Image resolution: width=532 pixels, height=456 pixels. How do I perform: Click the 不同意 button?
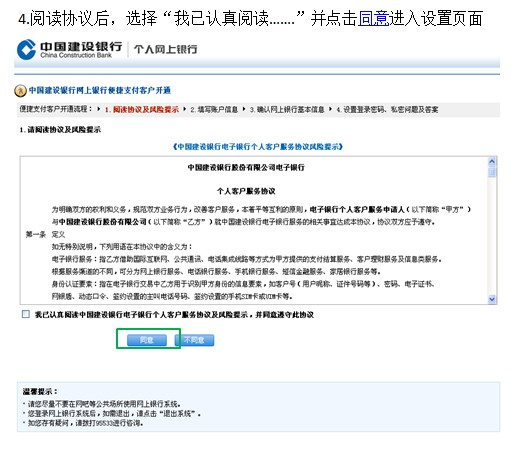point(194,340)
